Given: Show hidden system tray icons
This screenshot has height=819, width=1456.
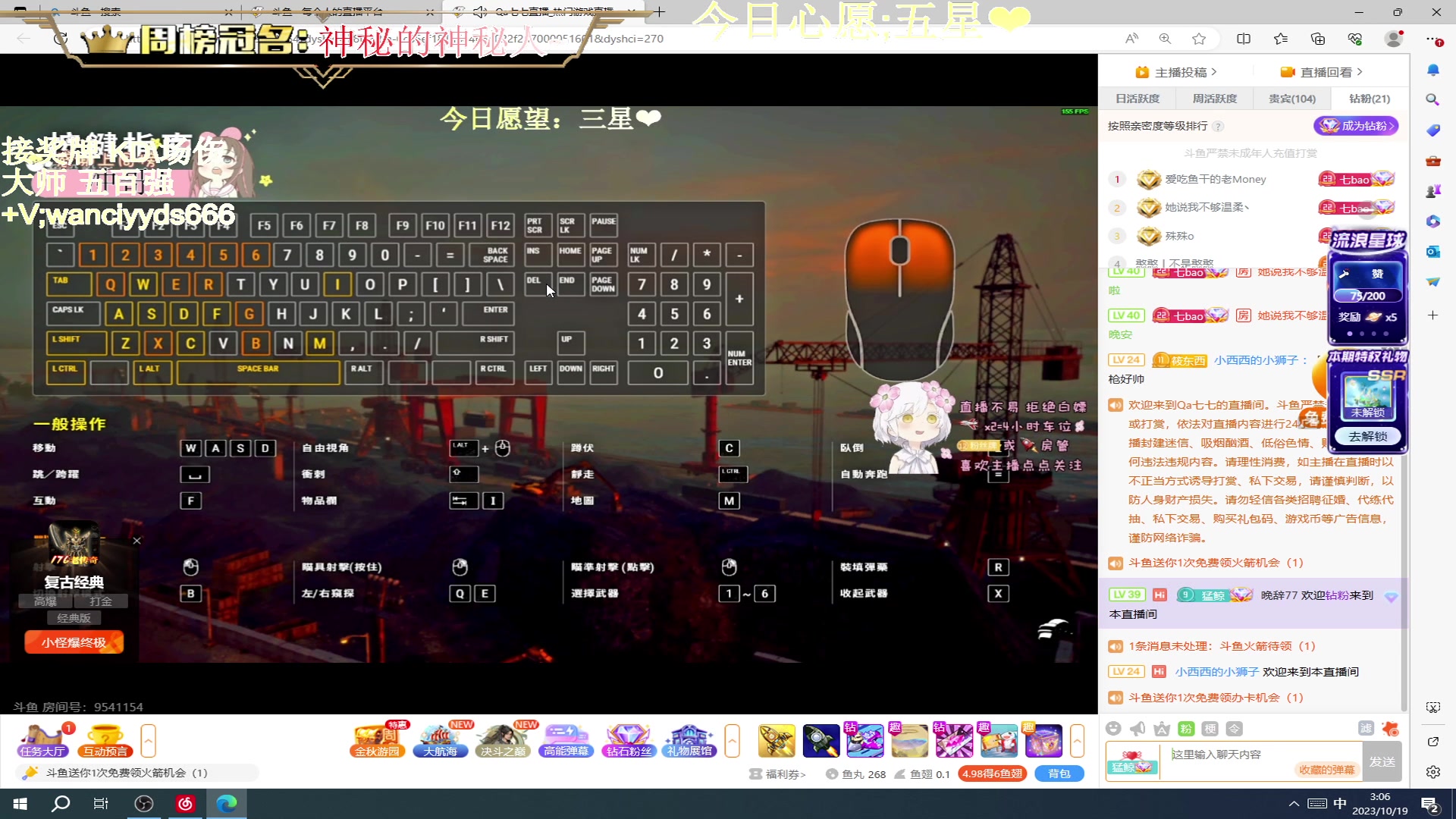Looking at the screenshot, I should [x=1294, y=804].
